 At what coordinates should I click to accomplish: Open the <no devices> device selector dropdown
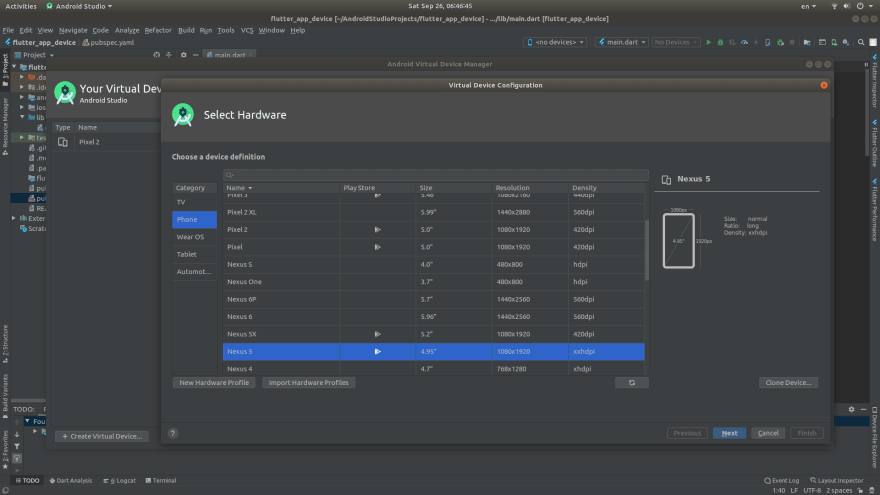[555, 42]
